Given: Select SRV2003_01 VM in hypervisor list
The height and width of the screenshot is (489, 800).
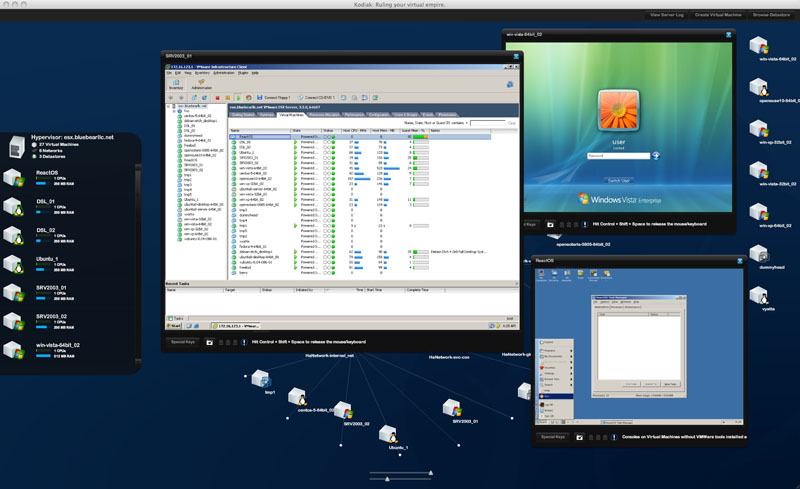Looking at the screenshot, I should click(69, 292).
